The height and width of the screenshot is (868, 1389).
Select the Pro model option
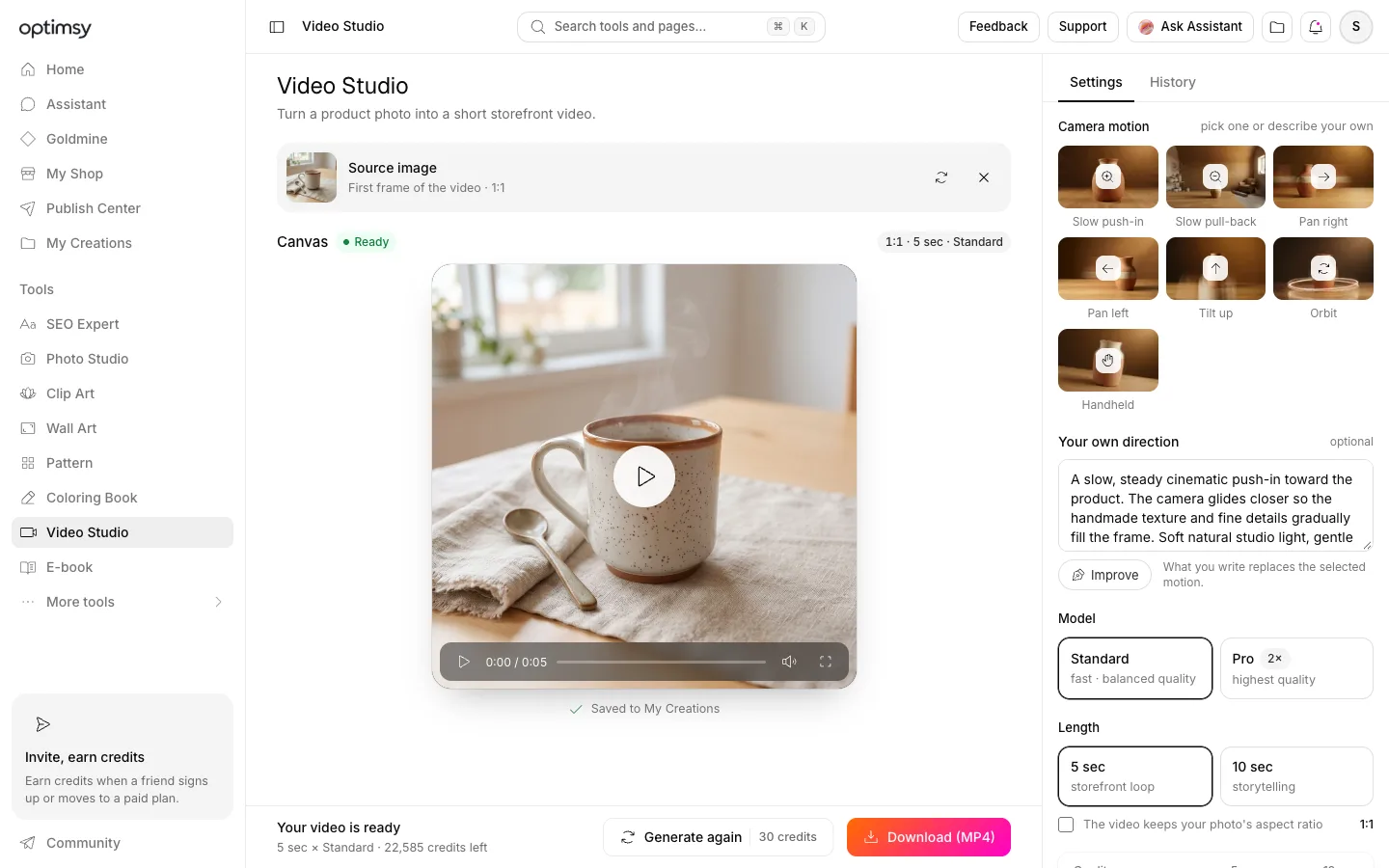pyautogui.click(x=1296, y=668)
